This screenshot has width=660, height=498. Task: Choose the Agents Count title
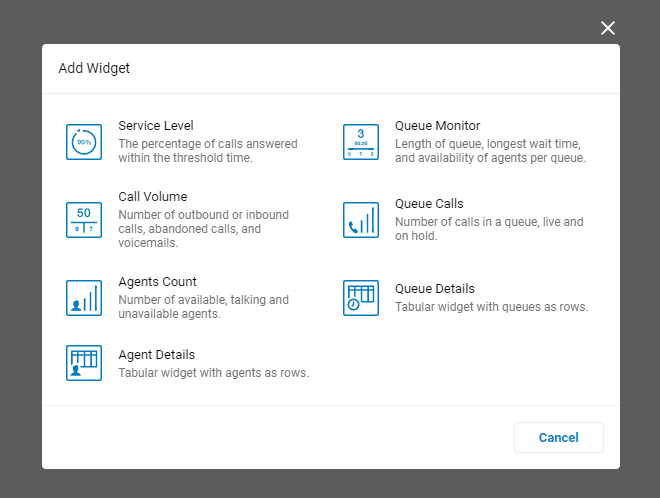point(158,282)
